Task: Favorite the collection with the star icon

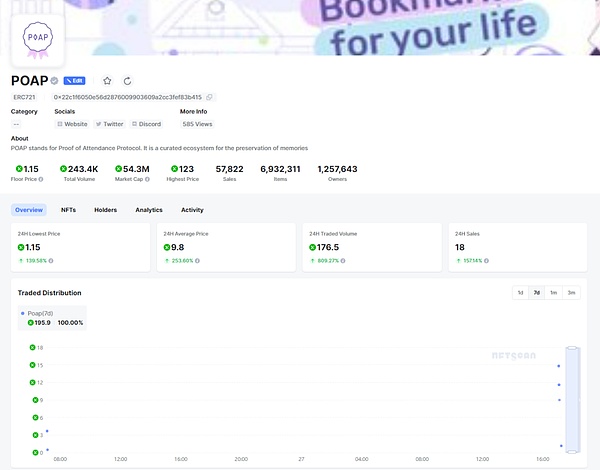Action: pyautogui.click(x=107, y=80)
